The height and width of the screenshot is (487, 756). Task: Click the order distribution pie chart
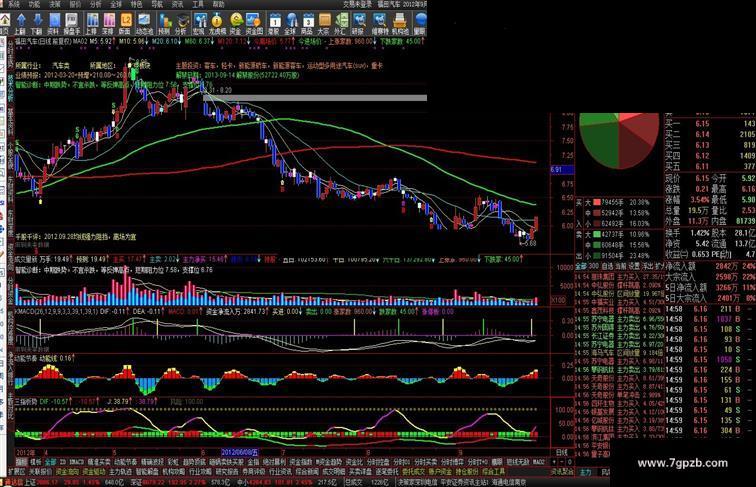pyautogui.click(x=619, y=139)
